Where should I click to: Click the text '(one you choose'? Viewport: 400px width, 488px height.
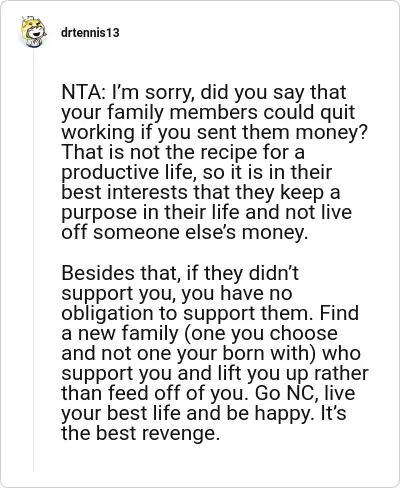(260, 333)
